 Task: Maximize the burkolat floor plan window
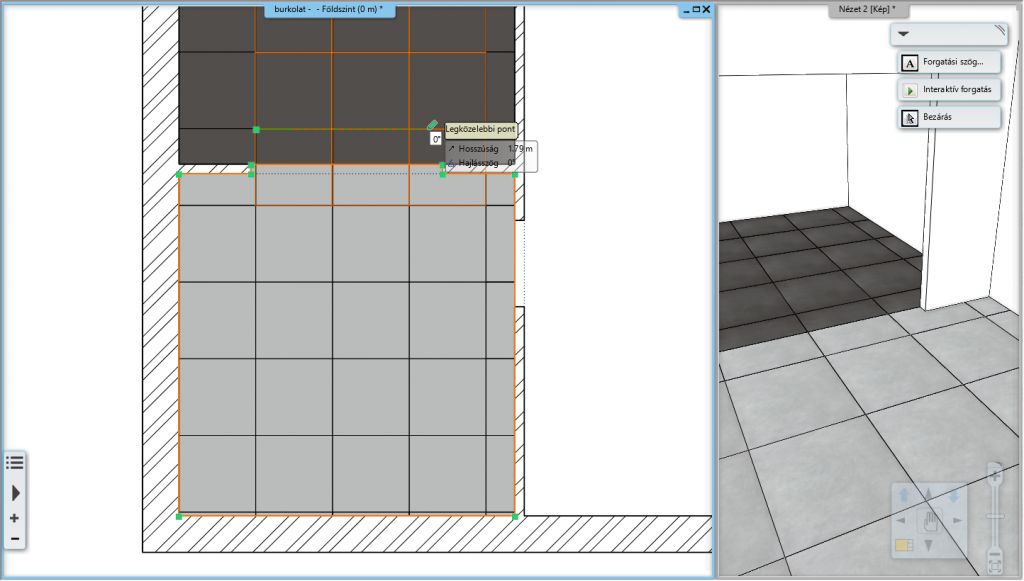pyautogui.click(x=696, y=10)
